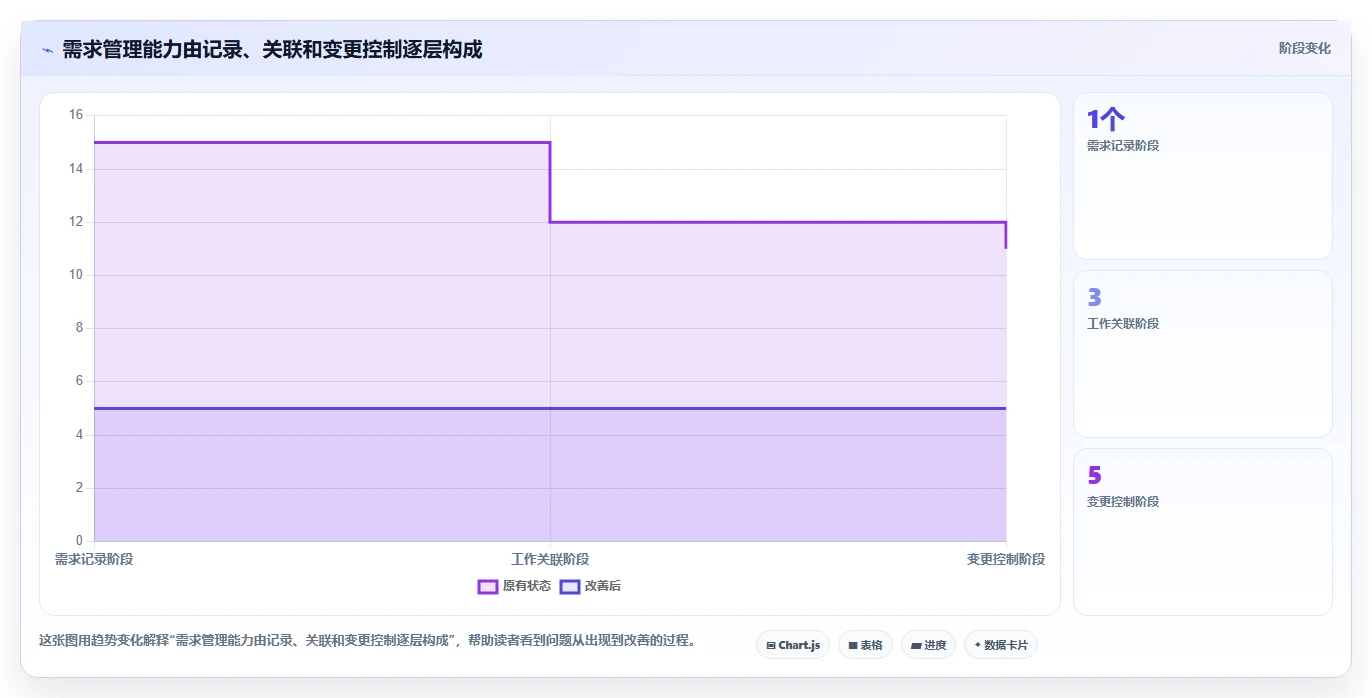This screenshot has width=1372, height=698.
Task: Select the 工作关联阶段 data card
Action: pos(1202,354)
